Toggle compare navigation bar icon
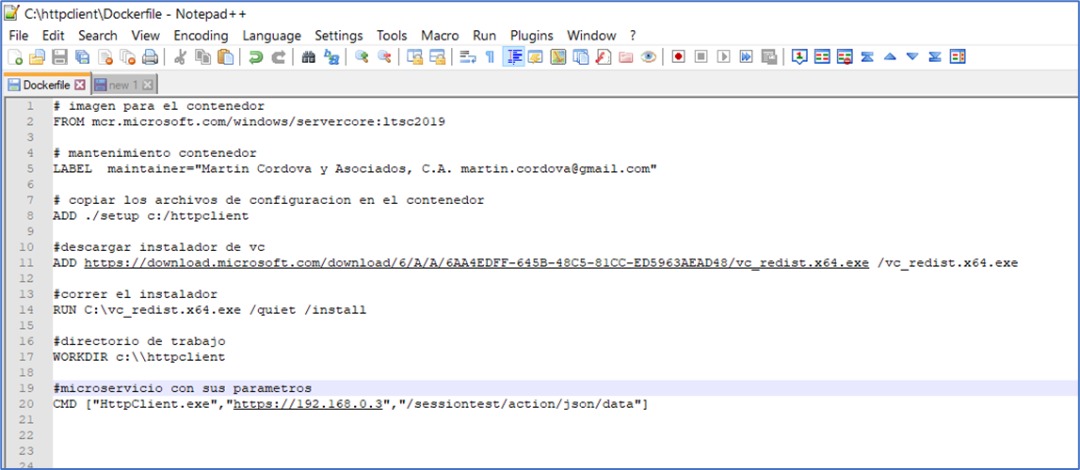1080x470 pixels. [957, 58]
